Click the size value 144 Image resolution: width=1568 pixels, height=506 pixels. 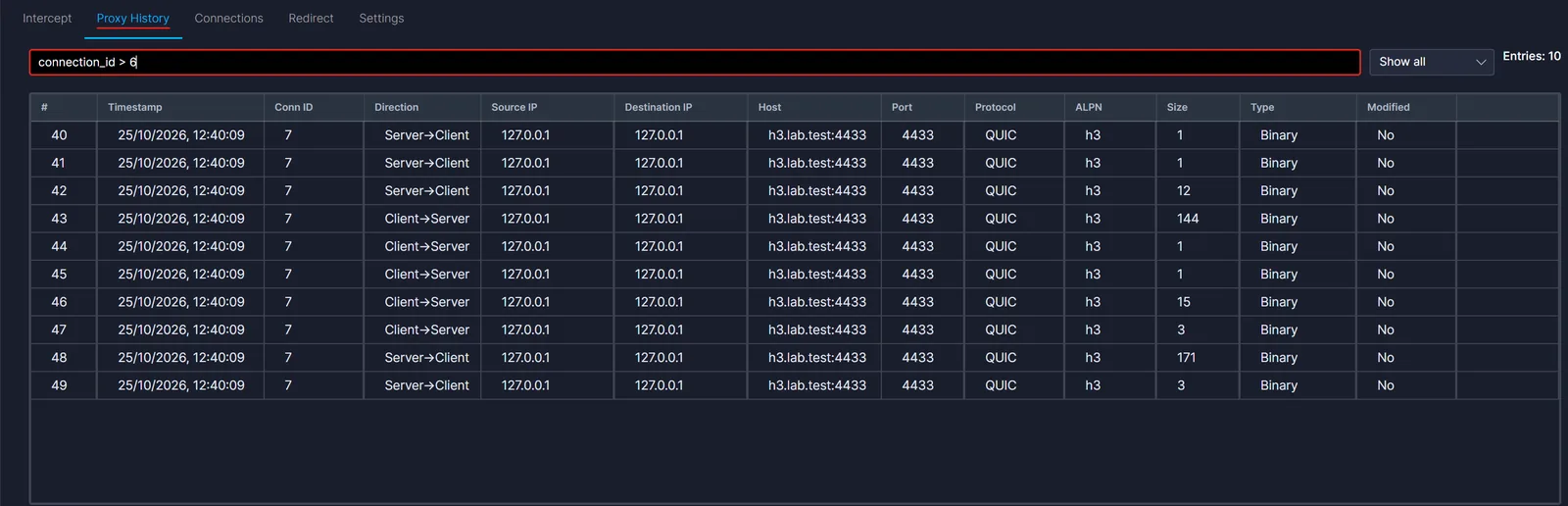click(x=1188, y=219)
